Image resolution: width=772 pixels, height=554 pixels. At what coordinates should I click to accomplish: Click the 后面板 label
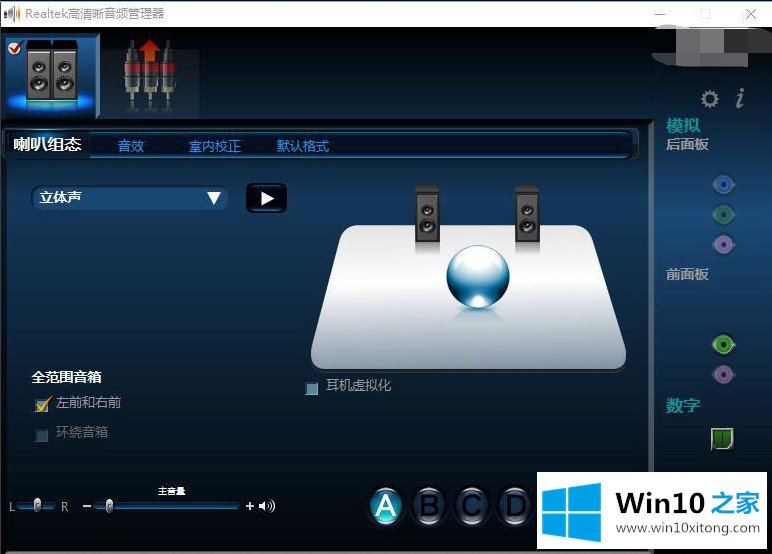pos(687,144)
